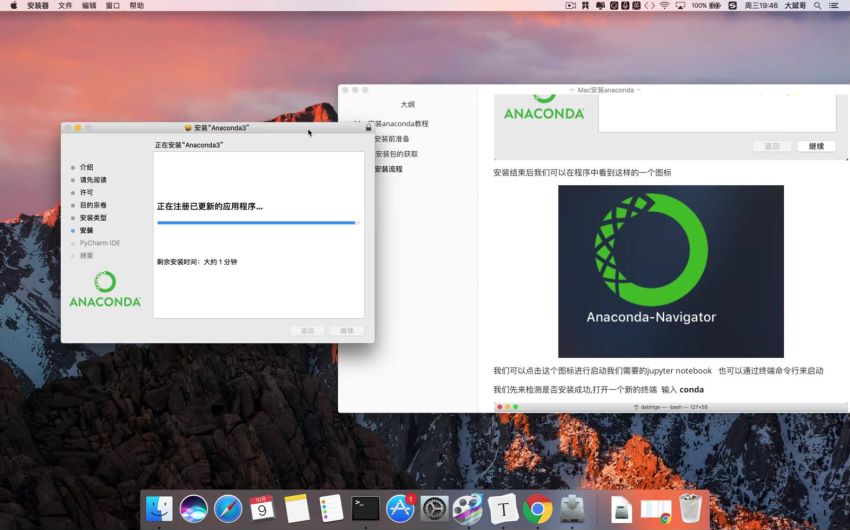Click the 安装结束后 paragraph in Typora

[582, 172]
